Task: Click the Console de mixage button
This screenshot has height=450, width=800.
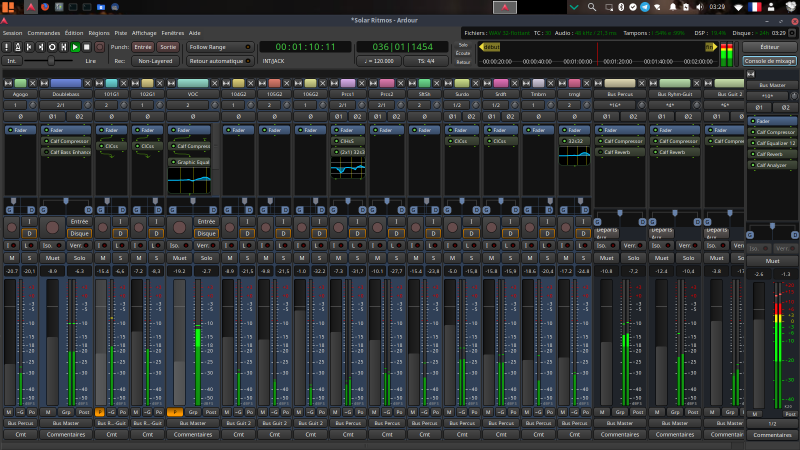Action: 770,60
